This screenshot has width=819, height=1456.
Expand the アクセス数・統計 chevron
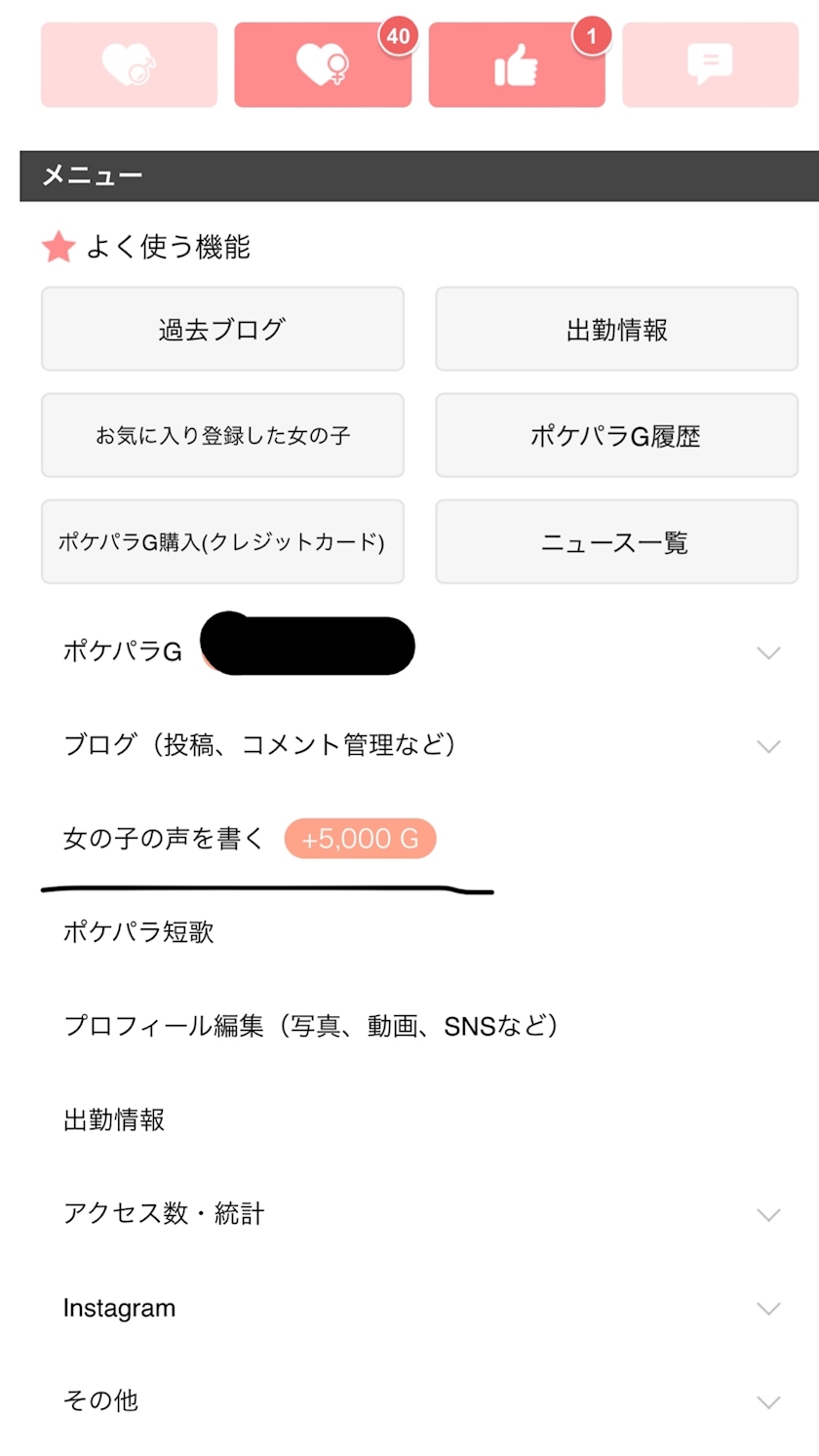click(768, 1214)
